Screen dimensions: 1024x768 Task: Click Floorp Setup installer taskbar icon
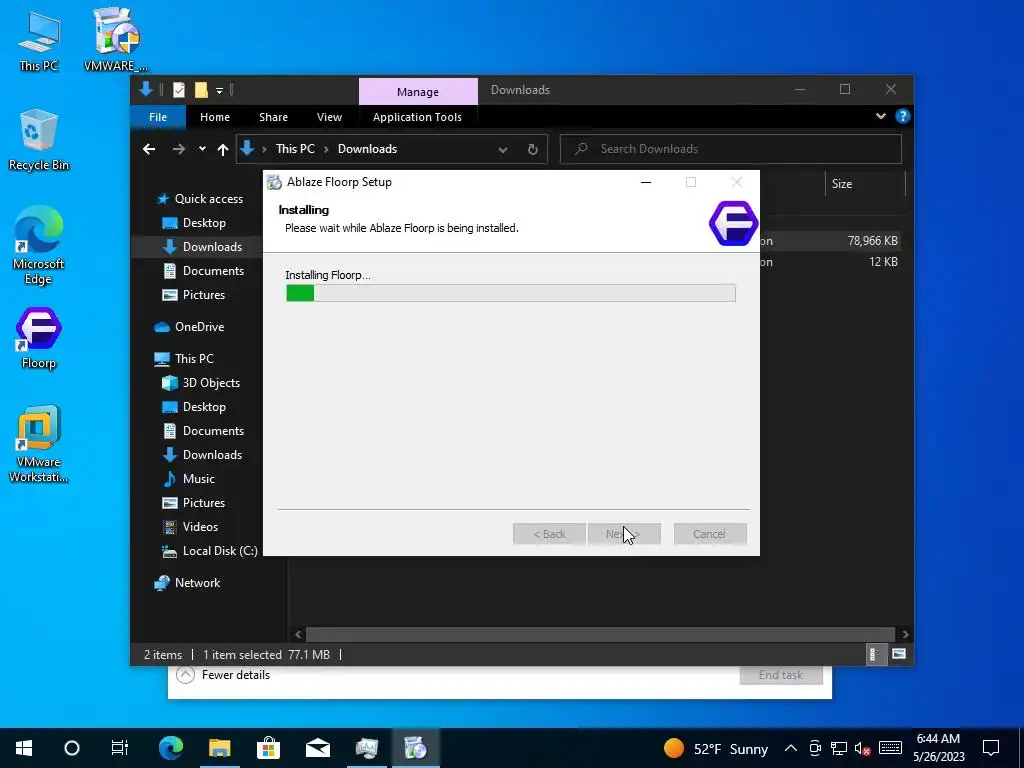click(415, 748)
